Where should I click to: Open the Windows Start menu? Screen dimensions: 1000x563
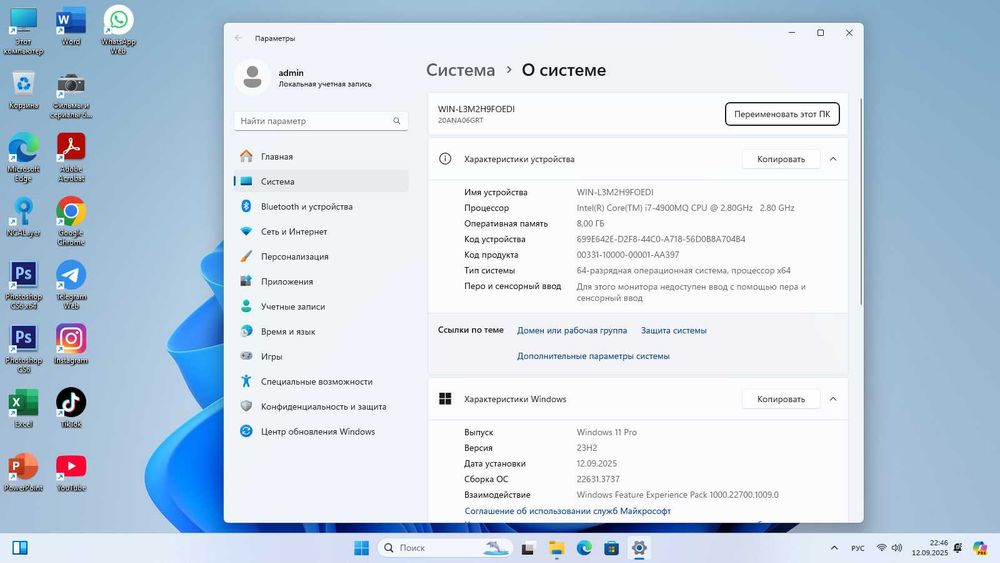coord(362,548)
